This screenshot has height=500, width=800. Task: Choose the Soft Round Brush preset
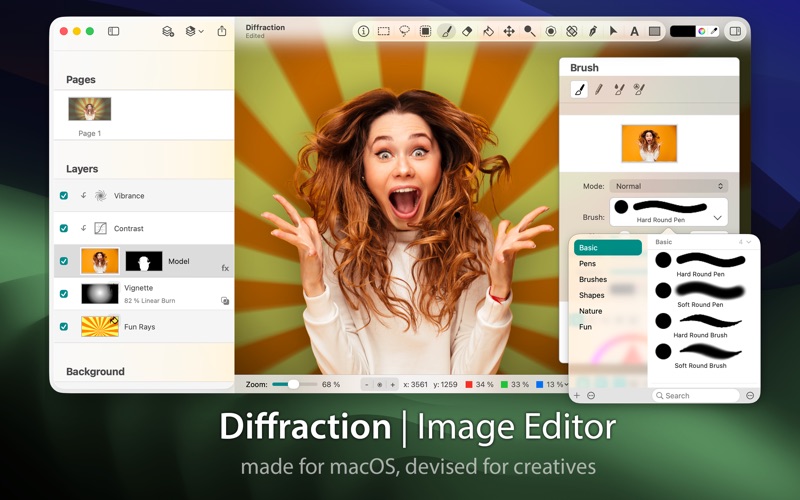point(701,356)
